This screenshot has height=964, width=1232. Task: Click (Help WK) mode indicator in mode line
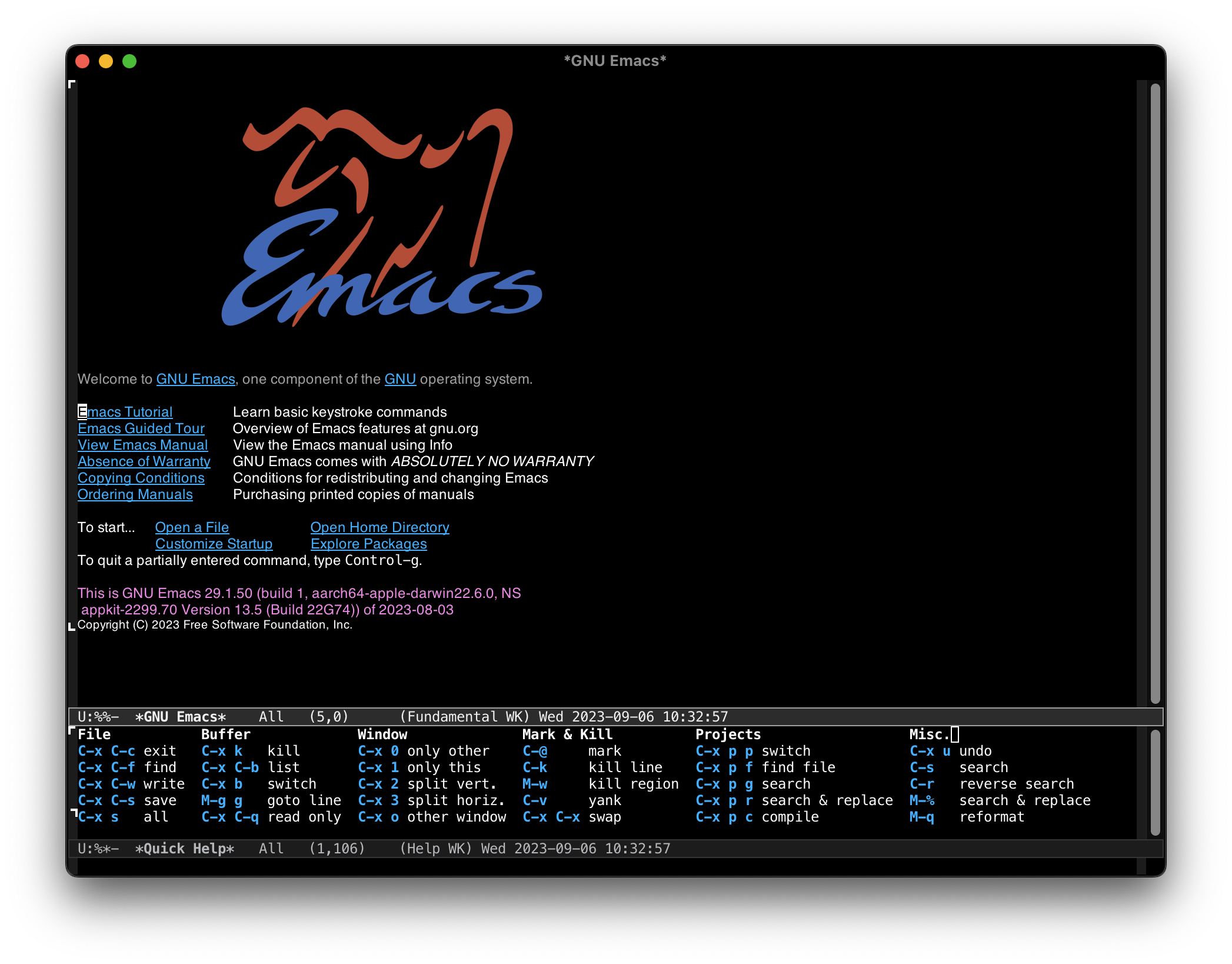pos(436,849)
